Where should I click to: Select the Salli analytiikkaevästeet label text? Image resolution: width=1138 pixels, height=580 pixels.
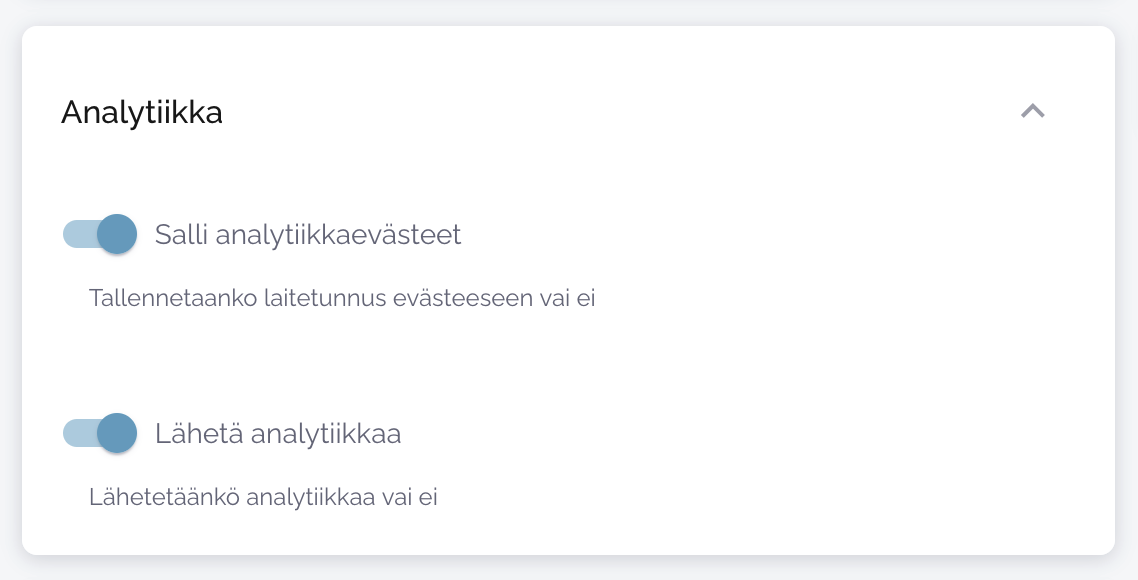(x=308, y=235)
